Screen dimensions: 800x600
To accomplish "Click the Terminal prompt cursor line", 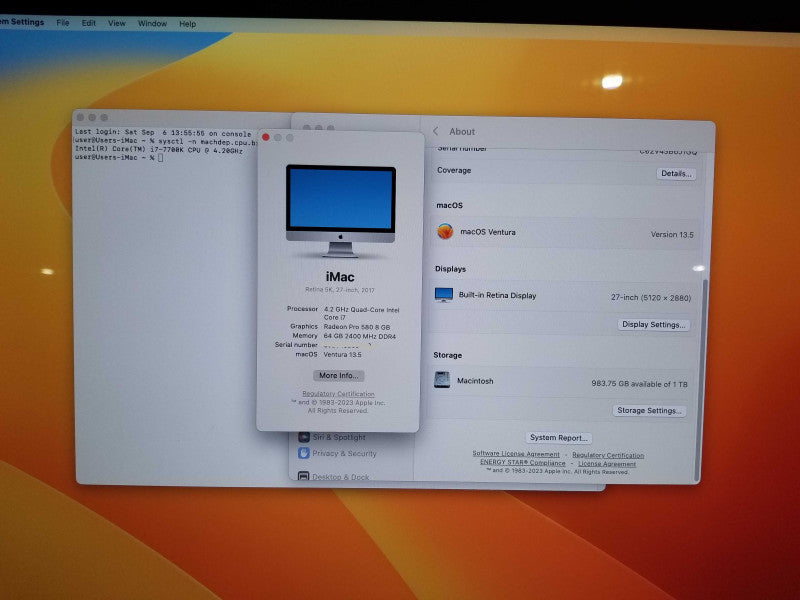I will [x=118, y=158].
